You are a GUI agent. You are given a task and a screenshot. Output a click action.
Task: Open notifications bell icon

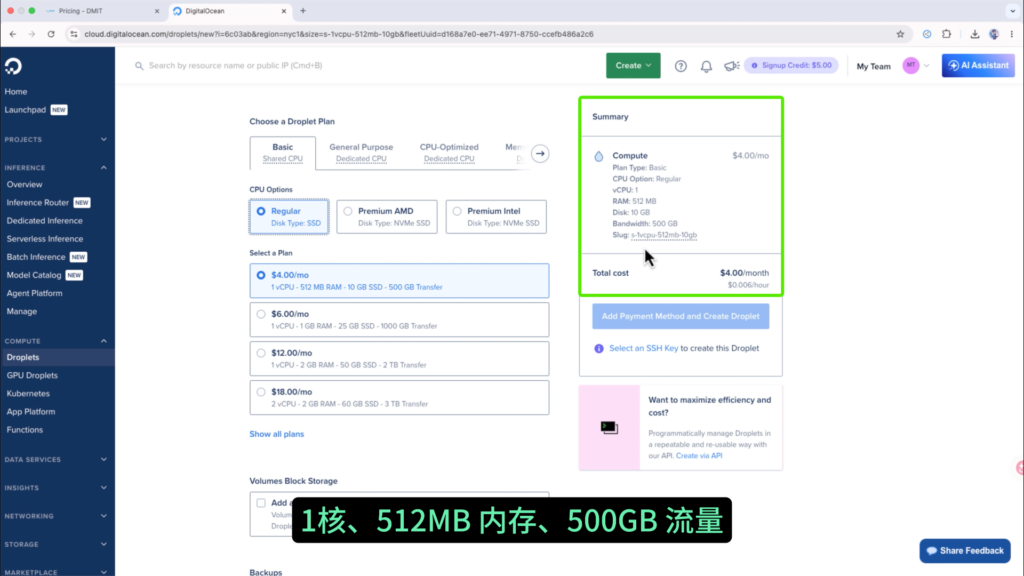click(x=706, y=66)
